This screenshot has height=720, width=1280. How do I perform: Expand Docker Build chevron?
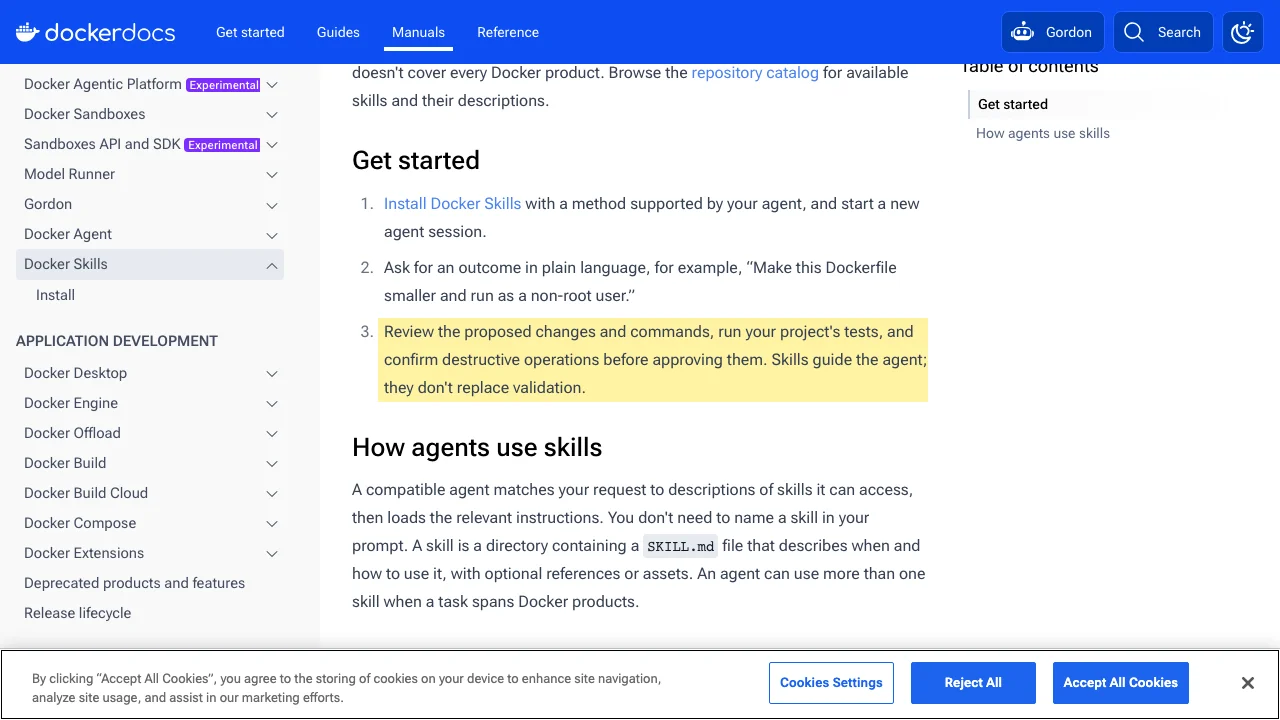(x=272, y=464)
